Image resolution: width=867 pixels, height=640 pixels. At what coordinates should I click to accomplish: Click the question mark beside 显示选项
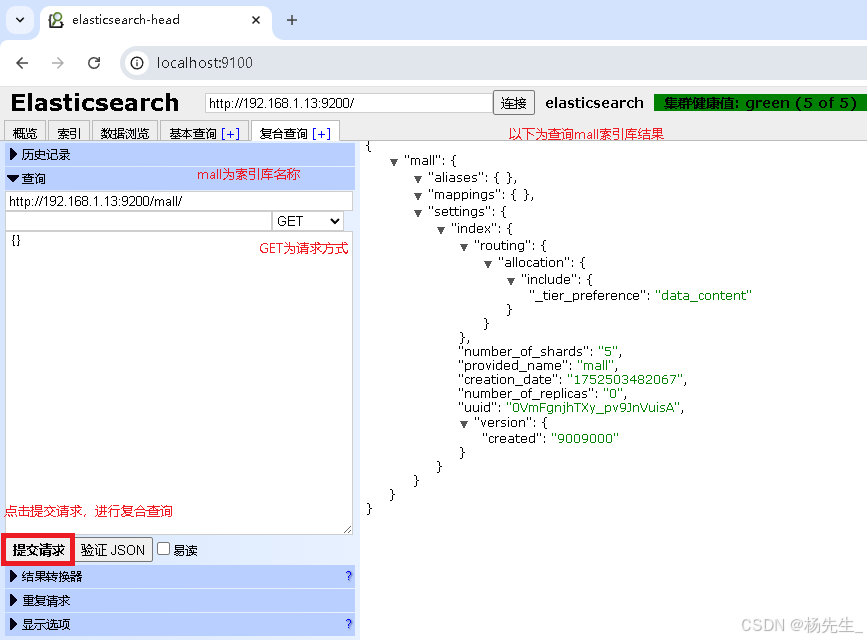(x=348, y=625)
